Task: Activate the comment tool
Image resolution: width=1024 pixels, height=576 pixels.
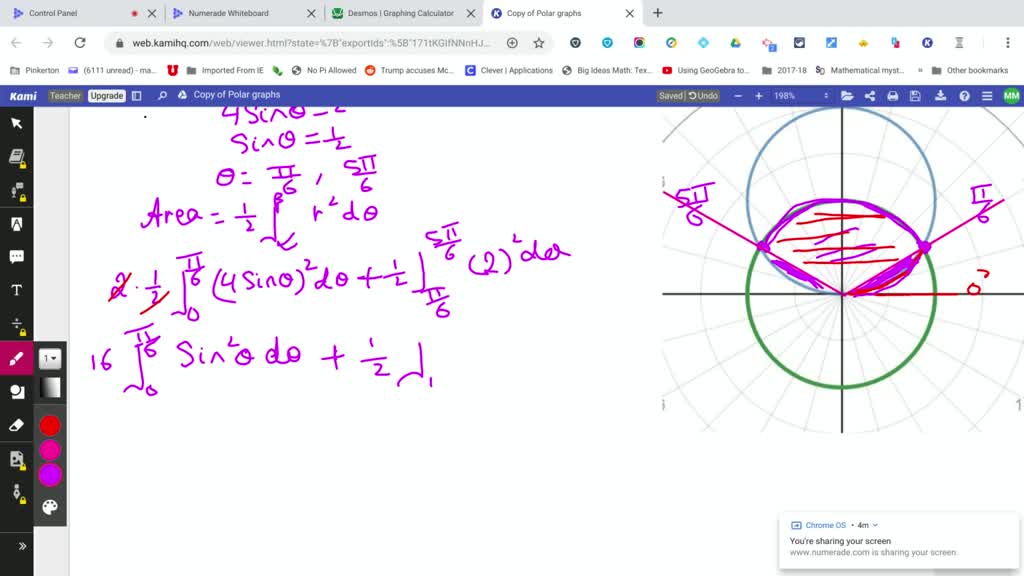Action: (x=15, y=255)
